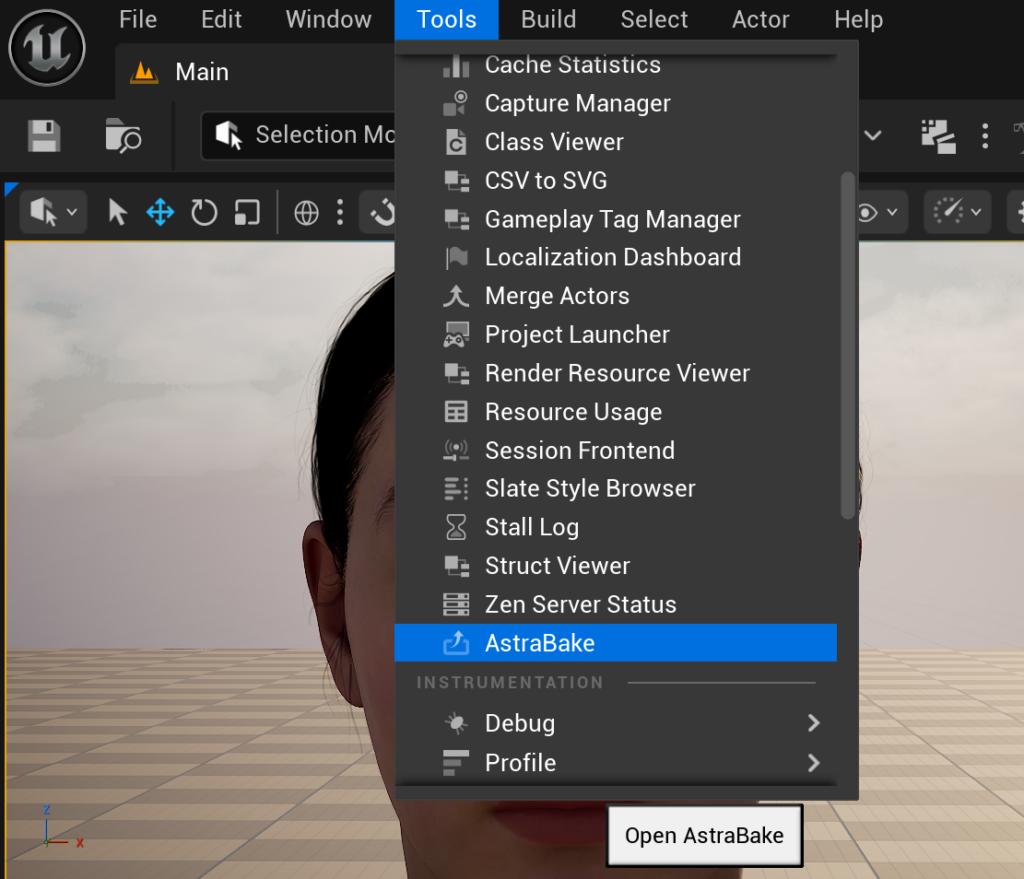
Task: Open the Selection Mode dropdown
Action: tap(300, 135)
